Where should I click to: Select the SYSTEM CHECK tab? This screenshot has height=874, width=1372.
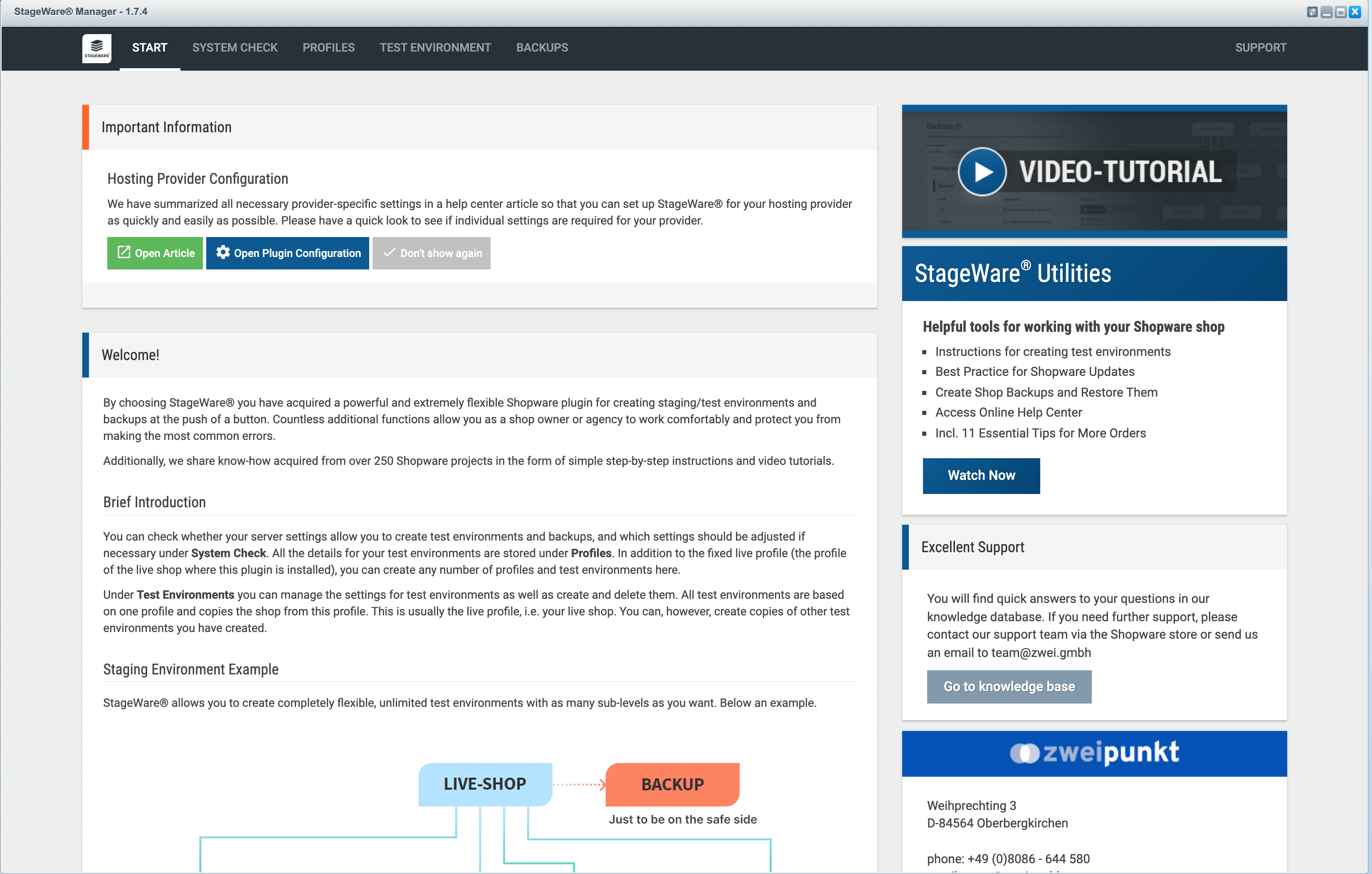[235, 47]
